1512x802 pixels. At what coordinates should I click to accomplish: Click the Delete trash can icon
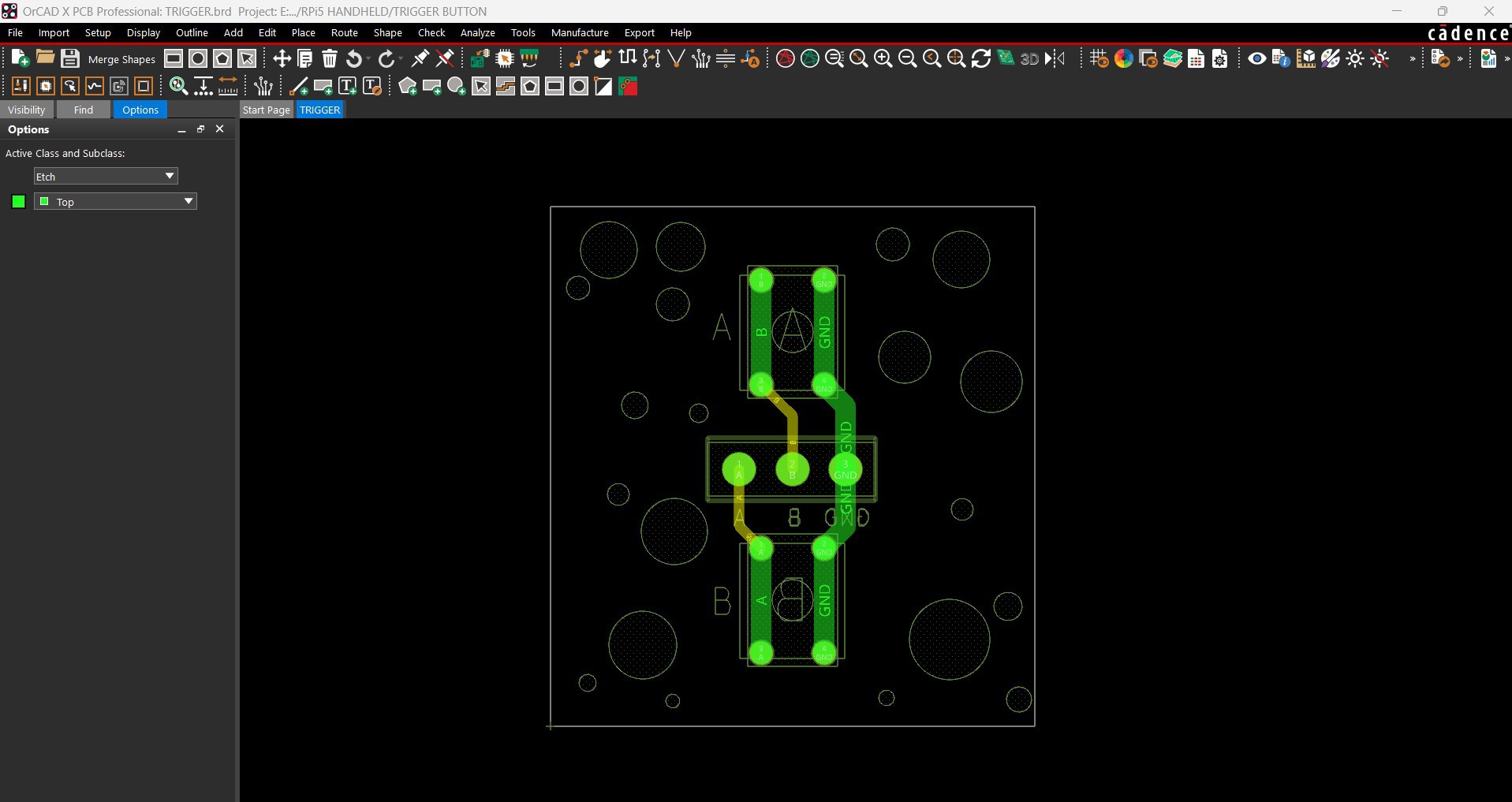(330, 58)
